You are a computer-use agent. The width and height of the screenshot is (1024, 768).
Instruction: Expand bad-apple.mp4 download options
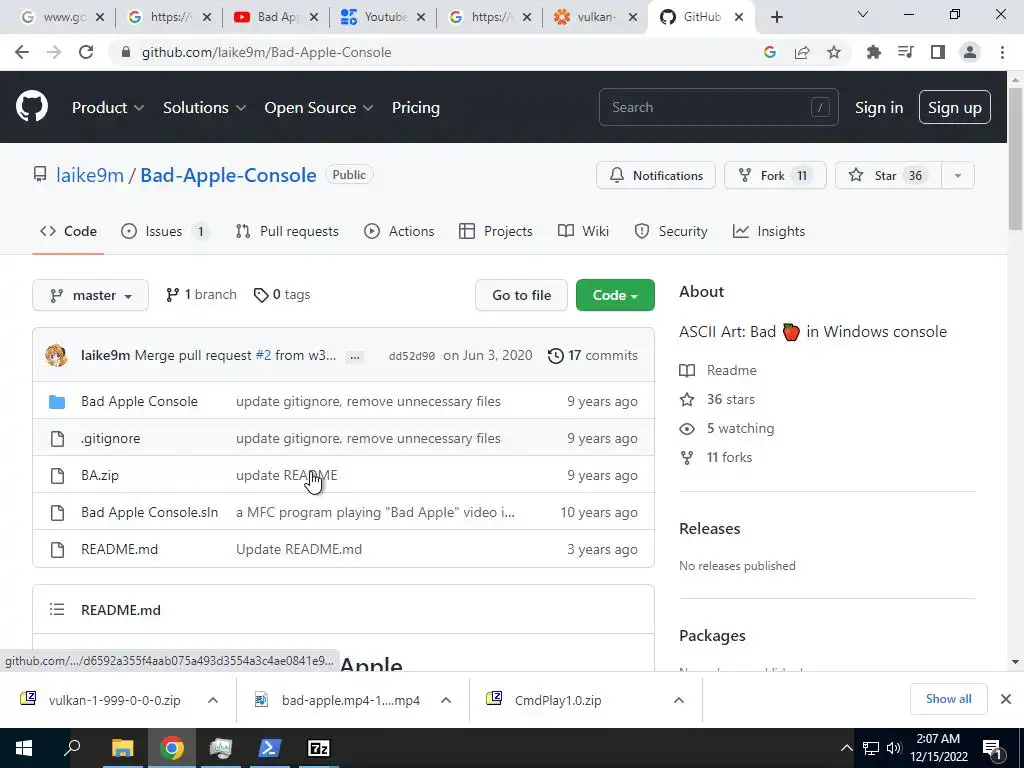[446, 700]
